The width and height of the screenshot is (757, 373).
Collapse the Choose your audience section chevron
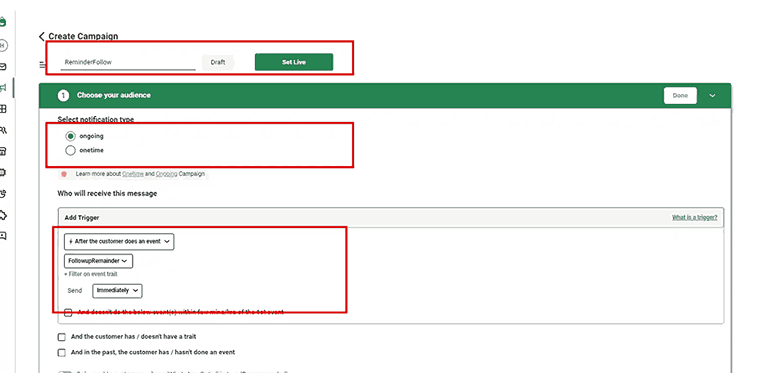[x=713, y=96]
